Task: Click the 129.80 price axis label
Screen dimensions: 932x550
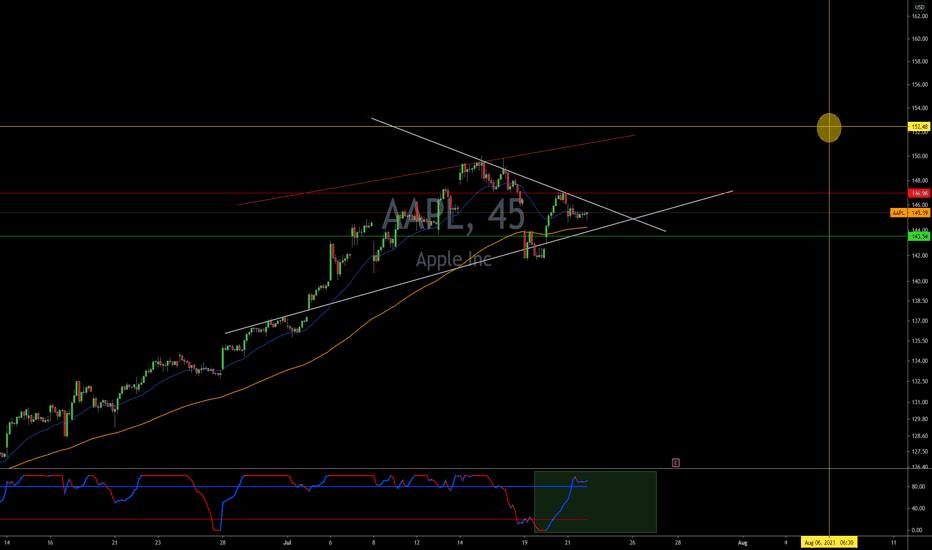Action: point(920,419)
